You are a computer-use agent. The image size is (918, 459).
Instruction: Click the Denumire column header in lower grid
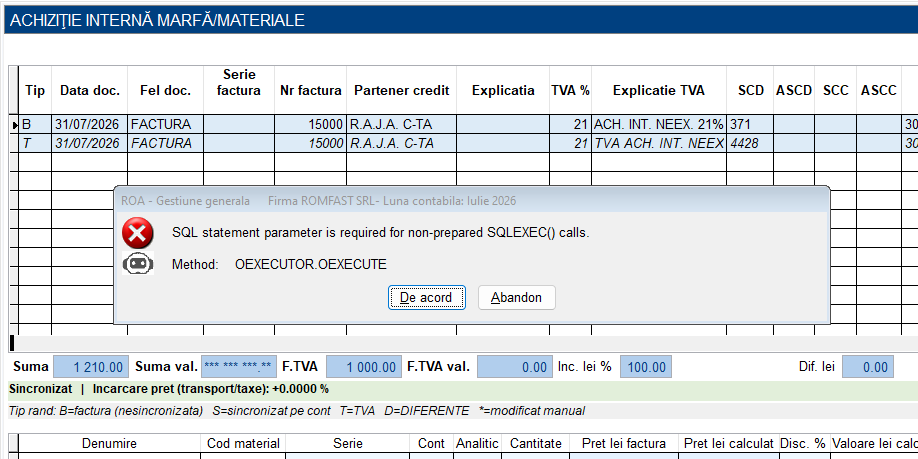click(109, 444)
